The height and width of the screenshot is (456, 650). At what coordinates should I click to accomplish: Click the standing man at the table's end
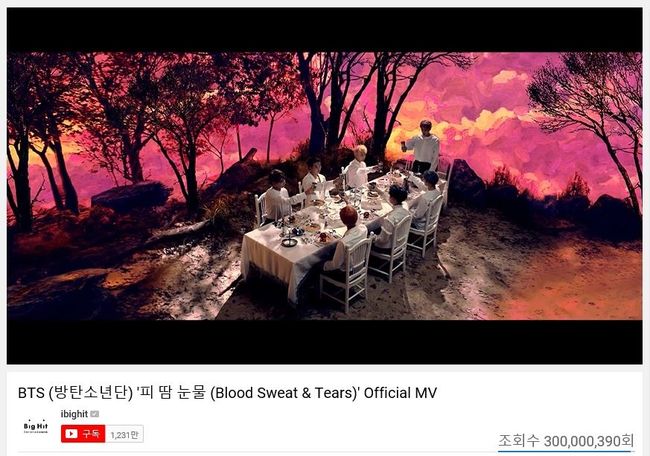[423, 146]
